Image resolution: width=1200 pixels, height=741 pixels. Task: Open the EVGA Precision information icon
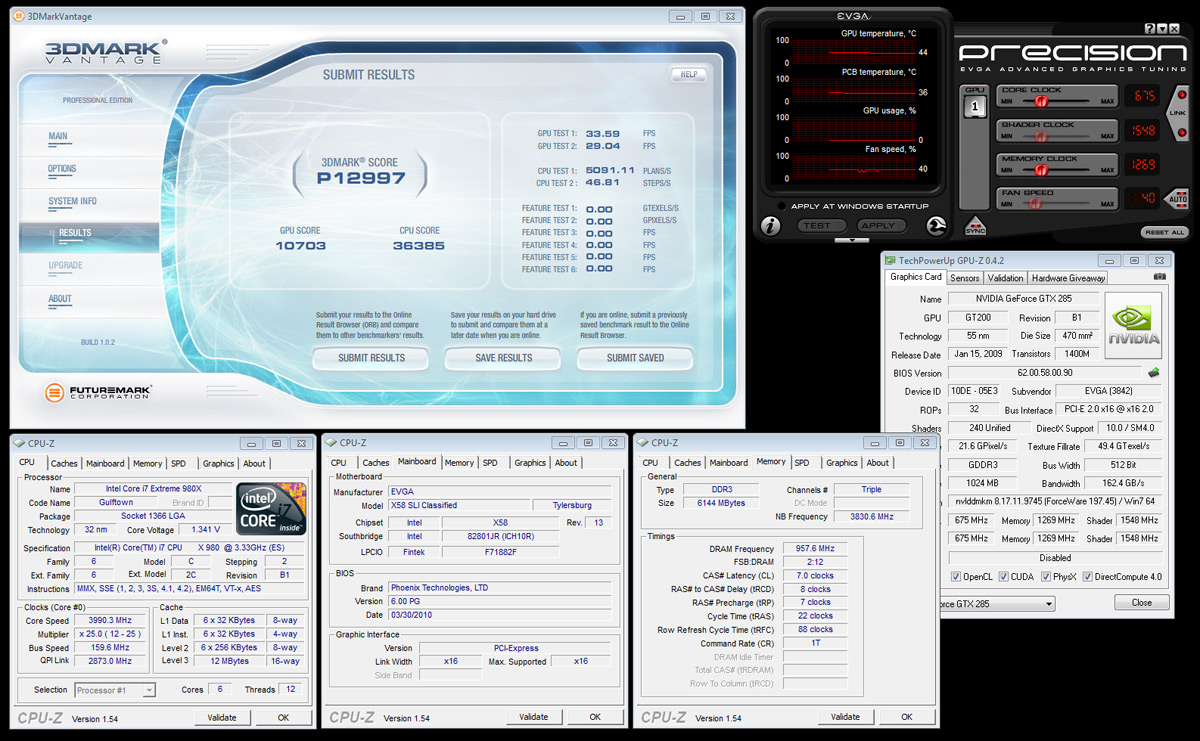(771, 226)
